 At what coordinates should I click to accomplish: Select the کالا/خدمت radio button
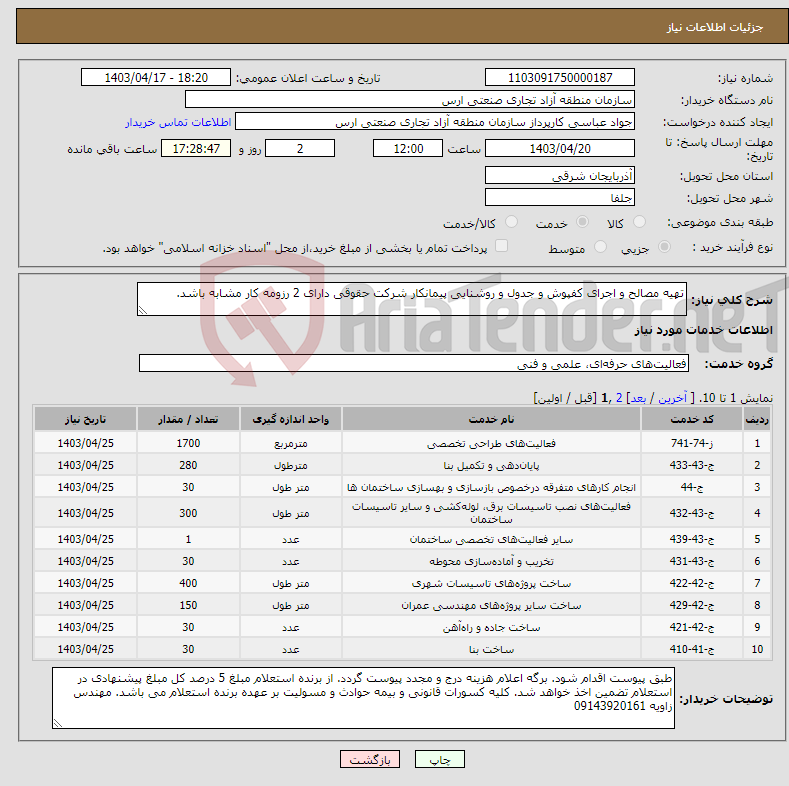pos(511,222)
